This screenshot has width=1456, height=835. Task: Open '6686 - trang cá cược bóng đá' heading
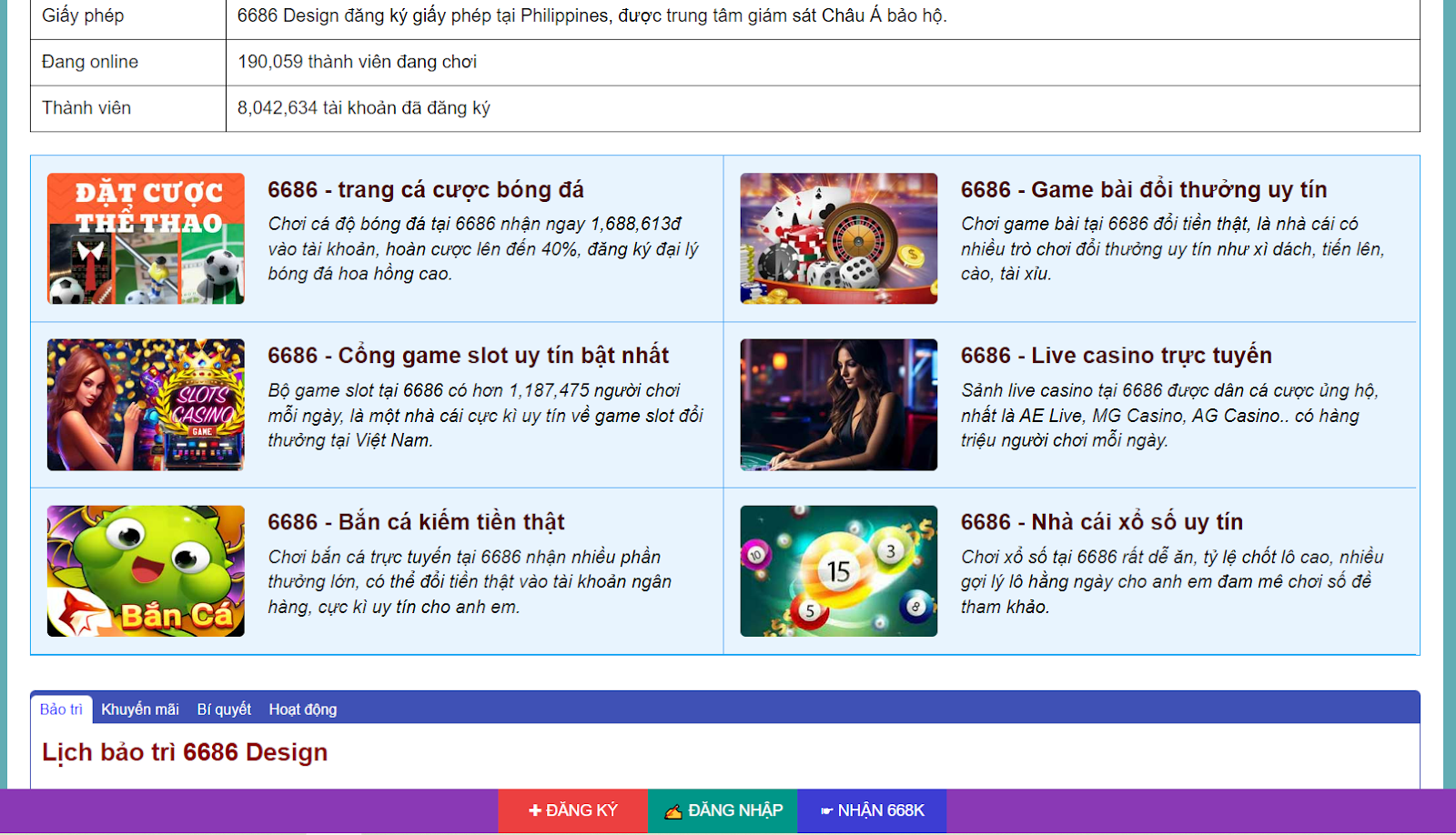click(x=426, y=189)
